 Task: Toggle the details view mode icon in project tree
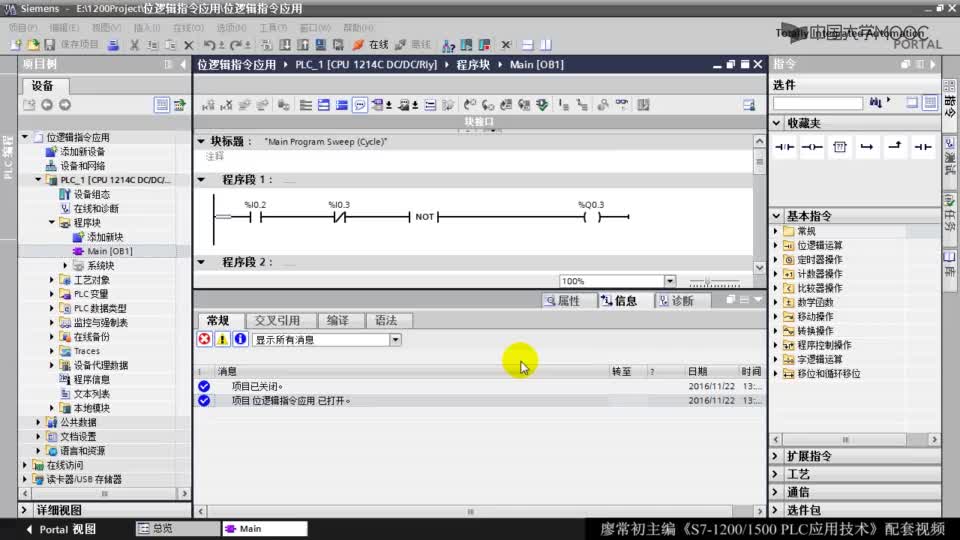(x=162, y=105)
